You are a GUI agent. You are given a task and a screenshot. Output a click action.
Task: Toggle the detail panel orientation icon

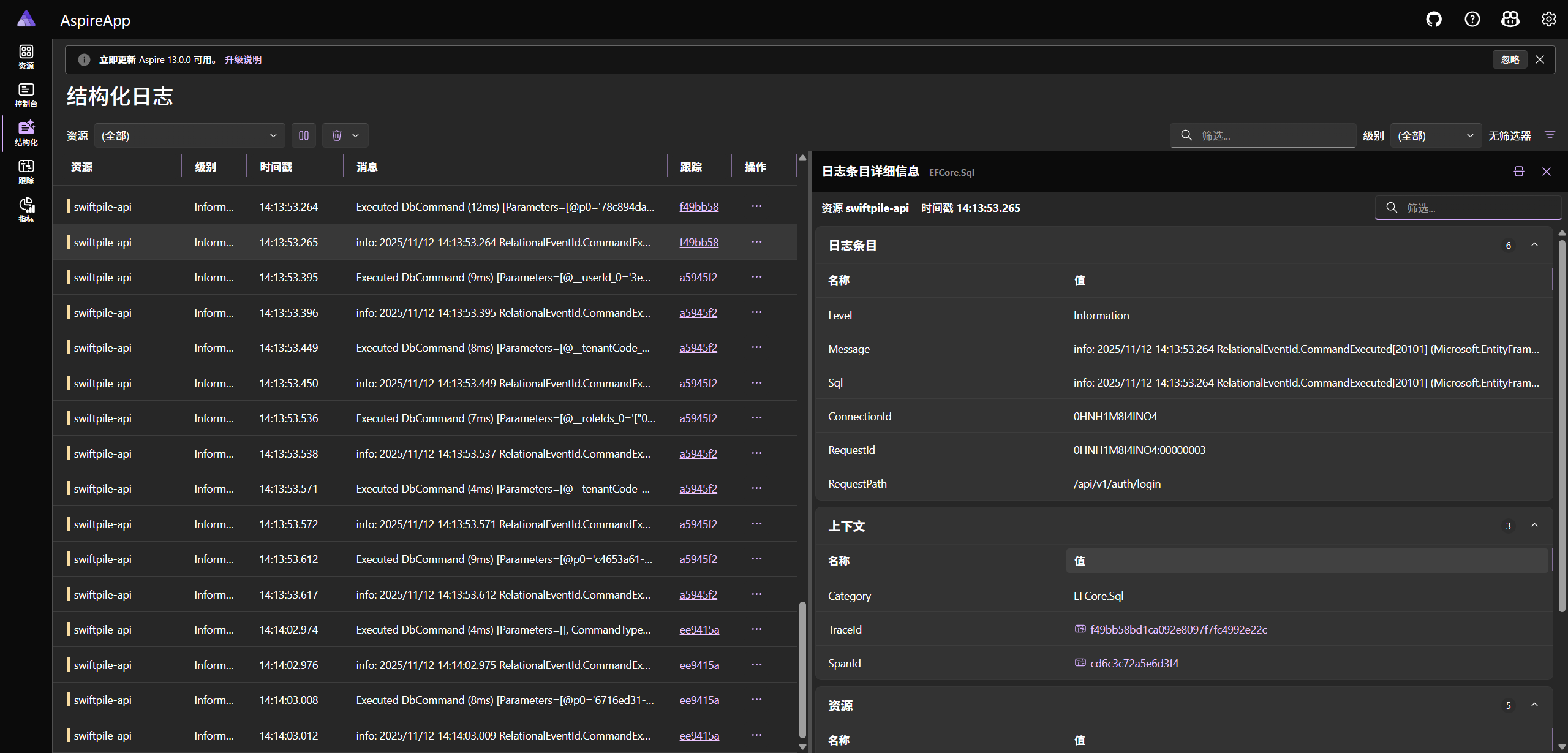(1518, 172)
